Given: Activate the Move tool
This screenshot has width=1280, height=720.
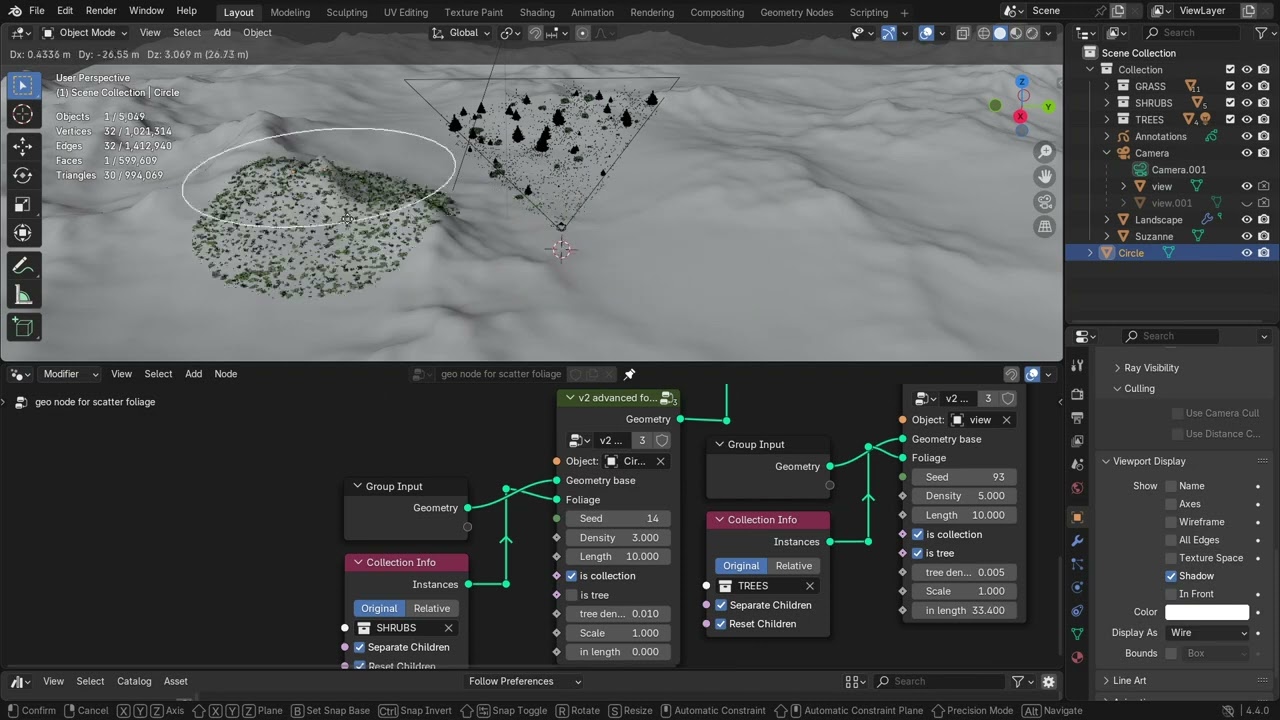Looking at the screenshot, I should click(x=22, y=146).
